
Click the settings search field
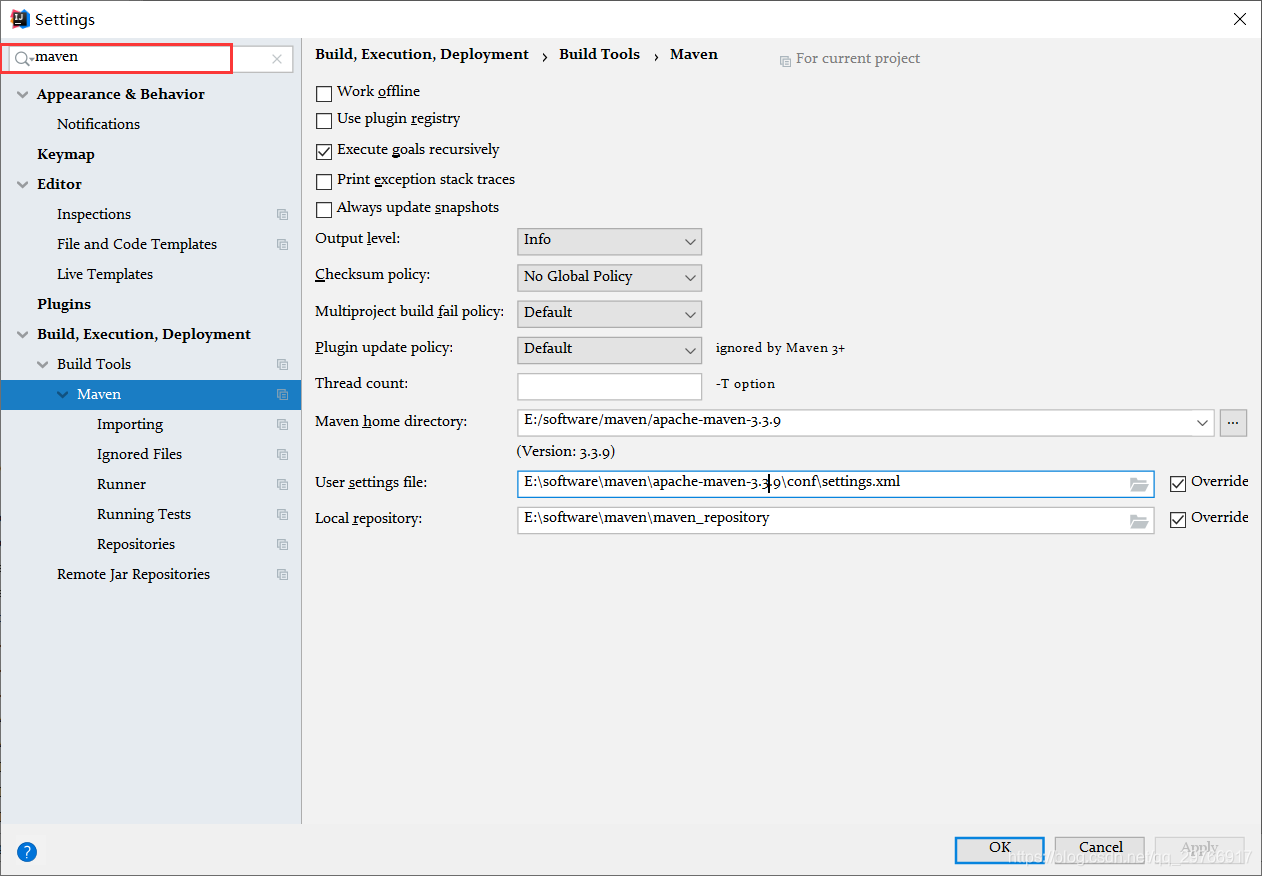tap(151, 59)
